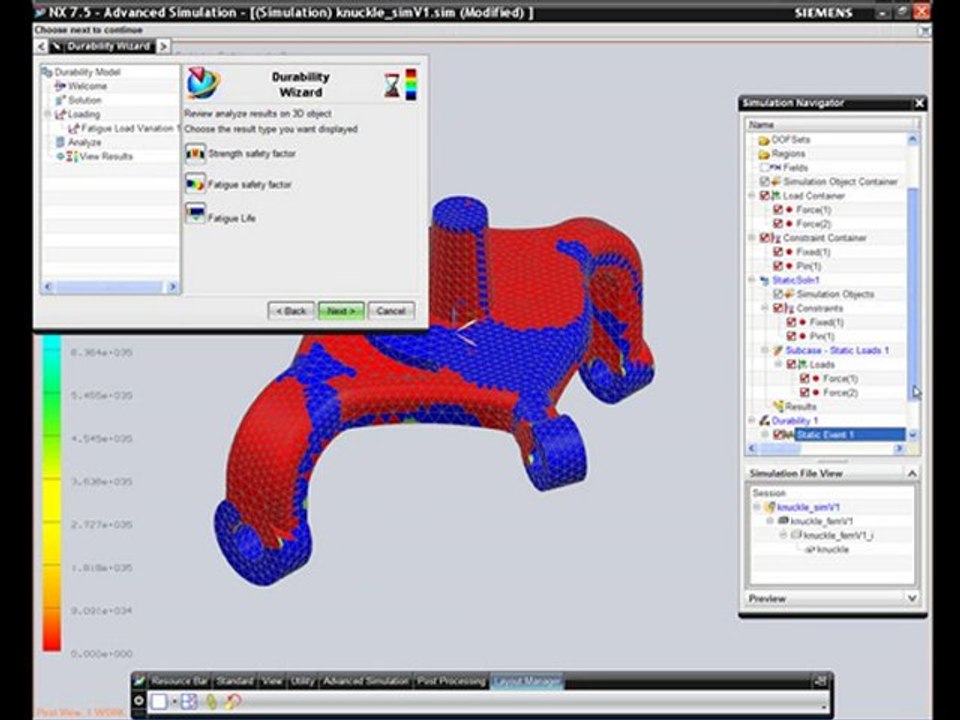
Task: Click the four-view layout icon in bottom toolbar
Action: click(189, 702)
